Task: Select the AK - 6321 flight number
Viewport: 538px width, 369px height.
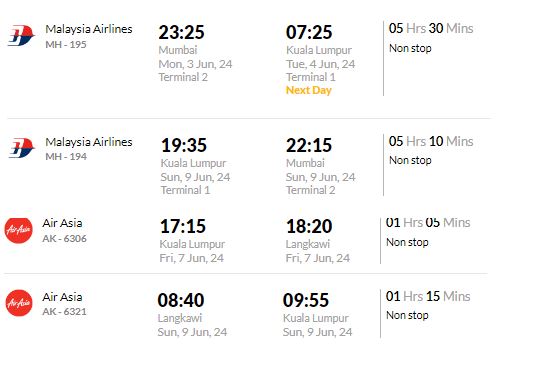Action: pyautogui.click(x=65, y=312)
